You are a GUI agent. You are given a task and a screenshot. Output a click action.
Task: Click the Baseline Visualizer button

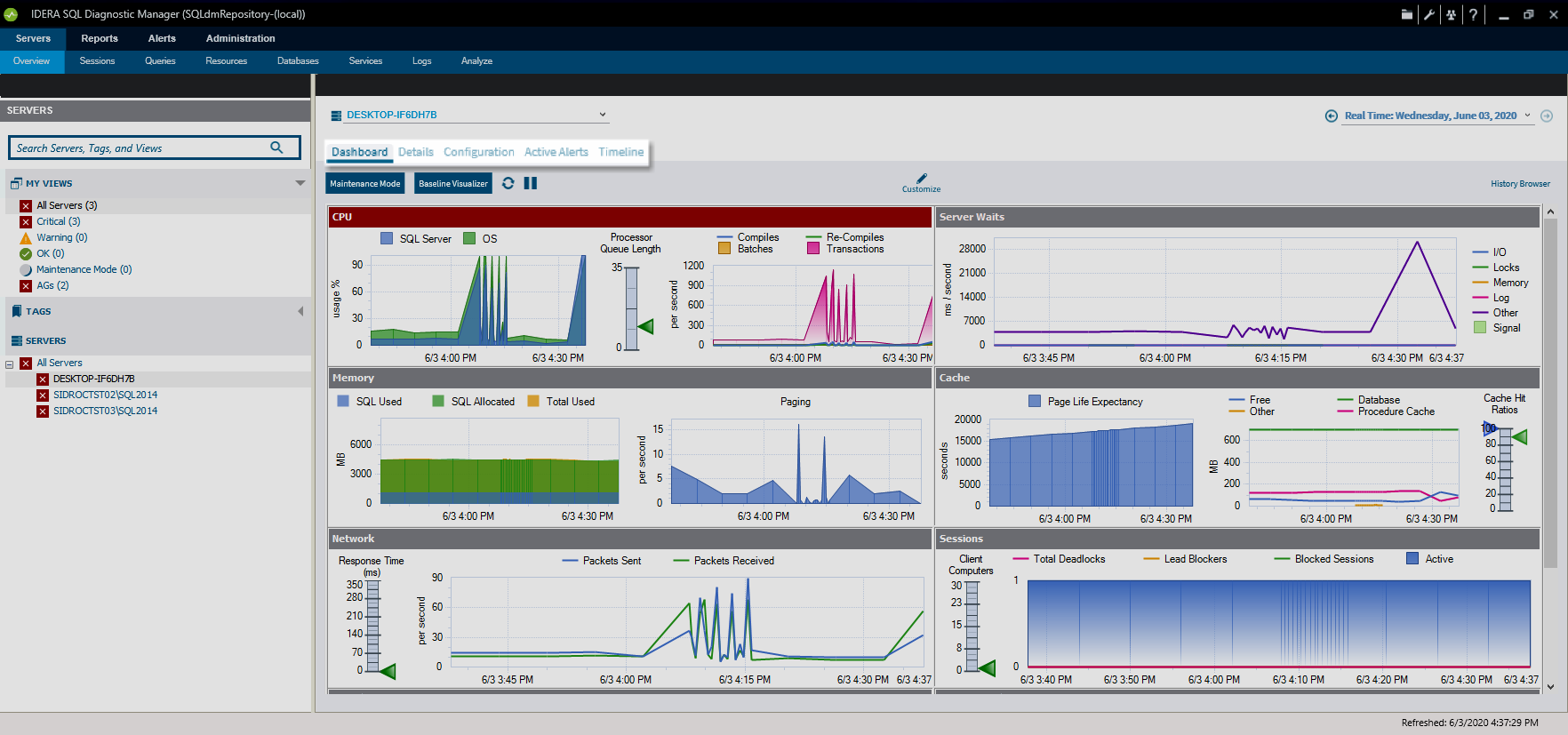pyautogui.click(x=452, y=184)
